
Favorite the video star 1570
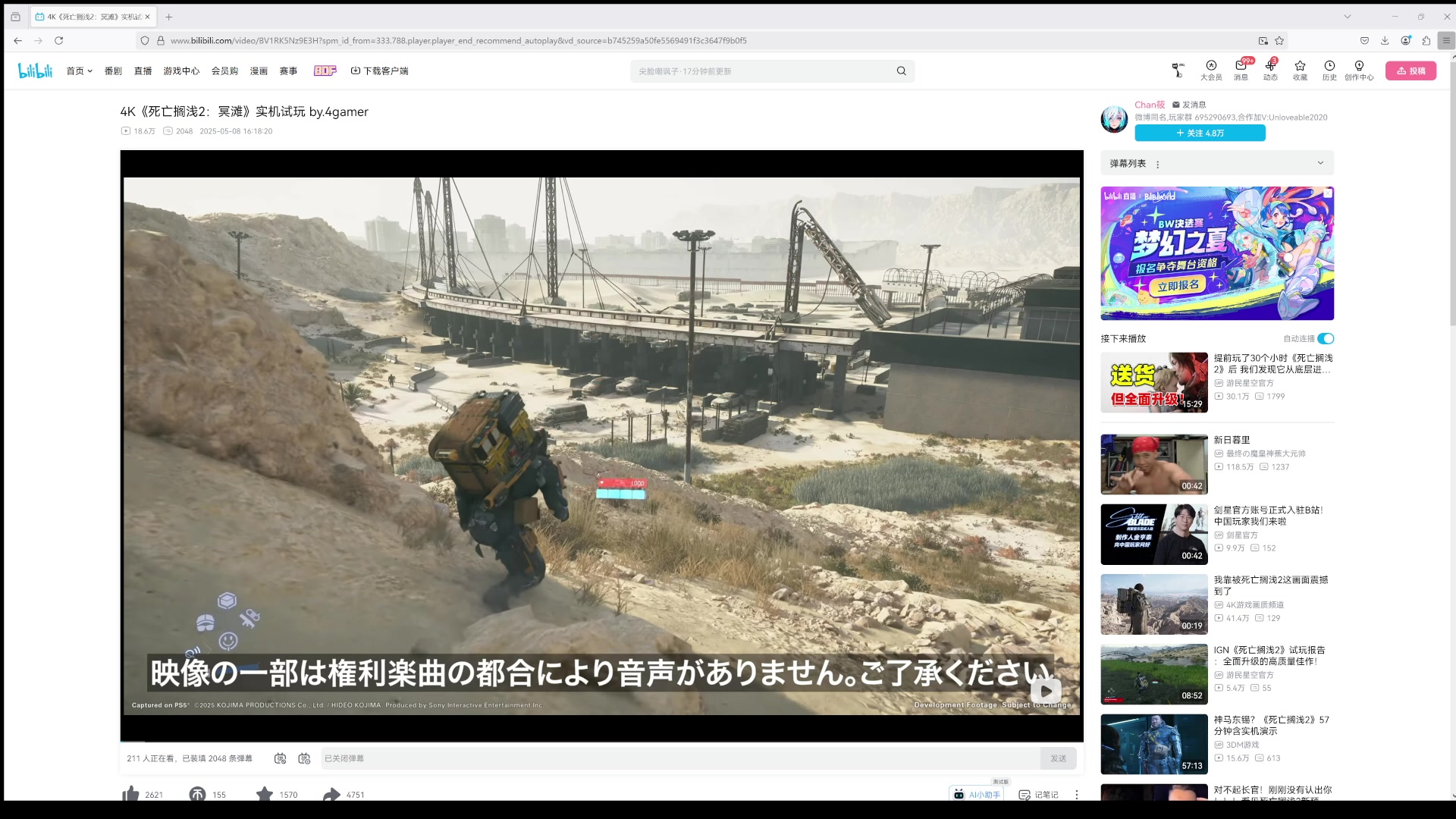tap(276, 794)
